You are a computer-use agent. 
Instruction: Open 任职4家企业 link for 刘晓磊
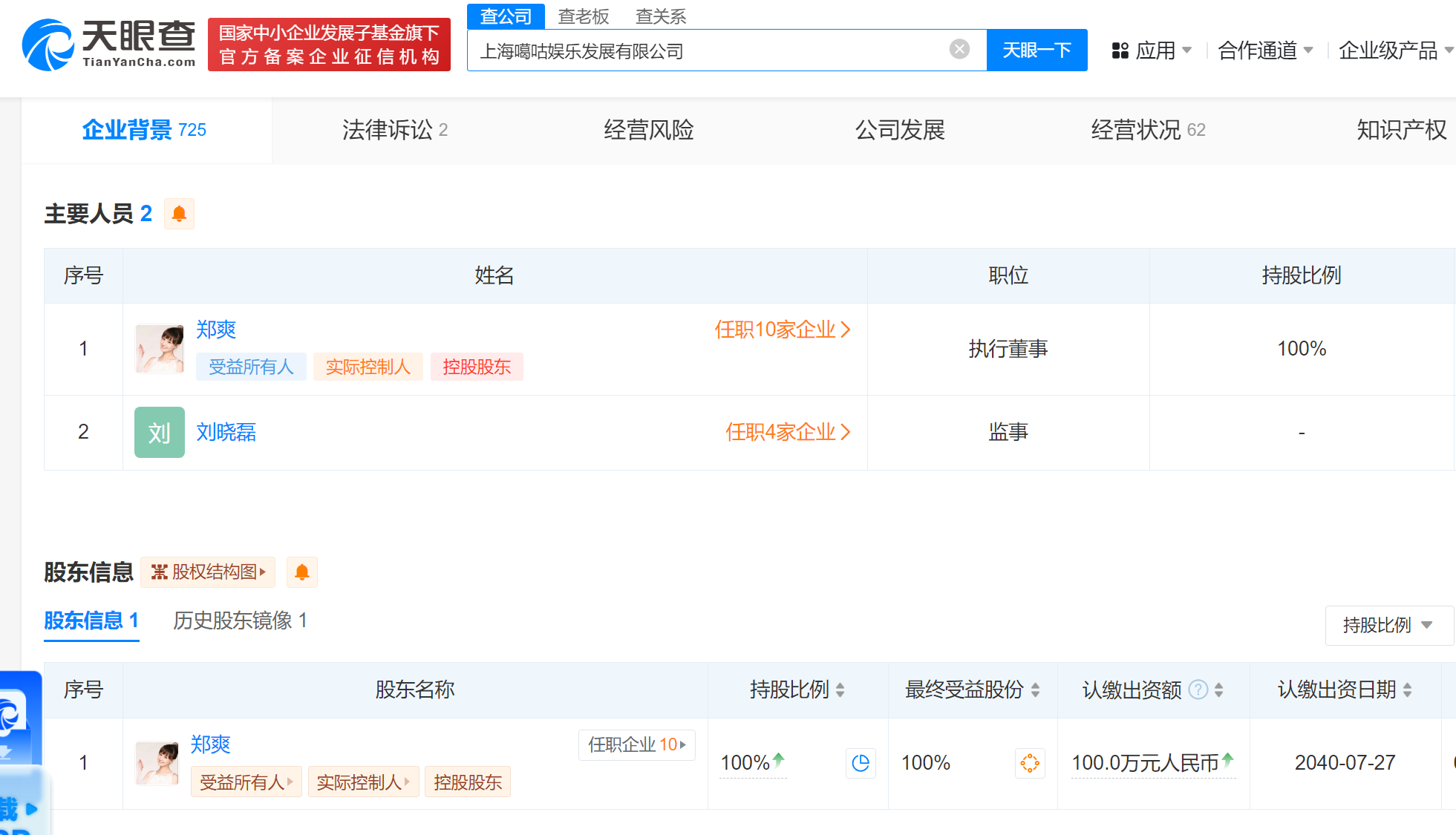click(788, 432)
